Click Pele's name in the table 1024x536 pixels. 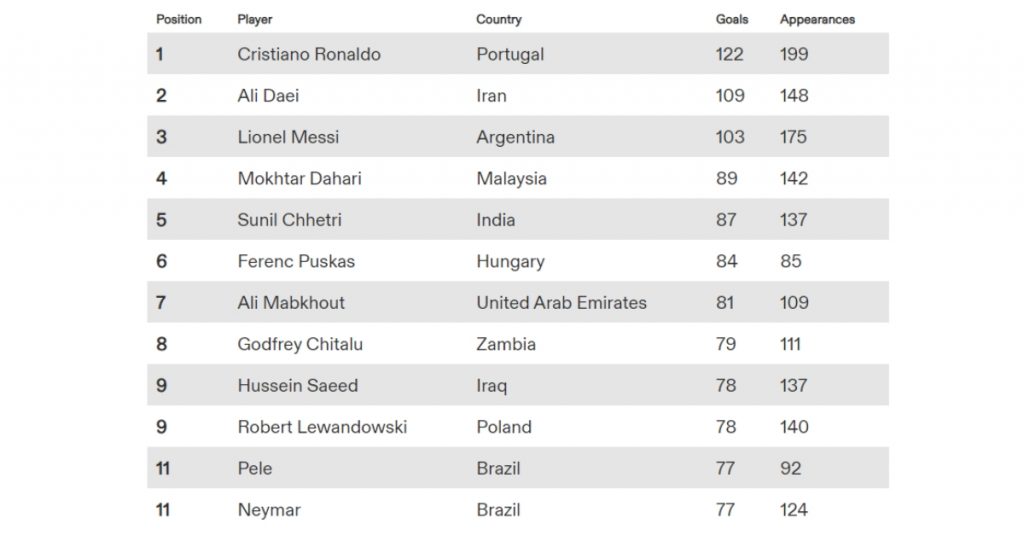pos(255,469)
